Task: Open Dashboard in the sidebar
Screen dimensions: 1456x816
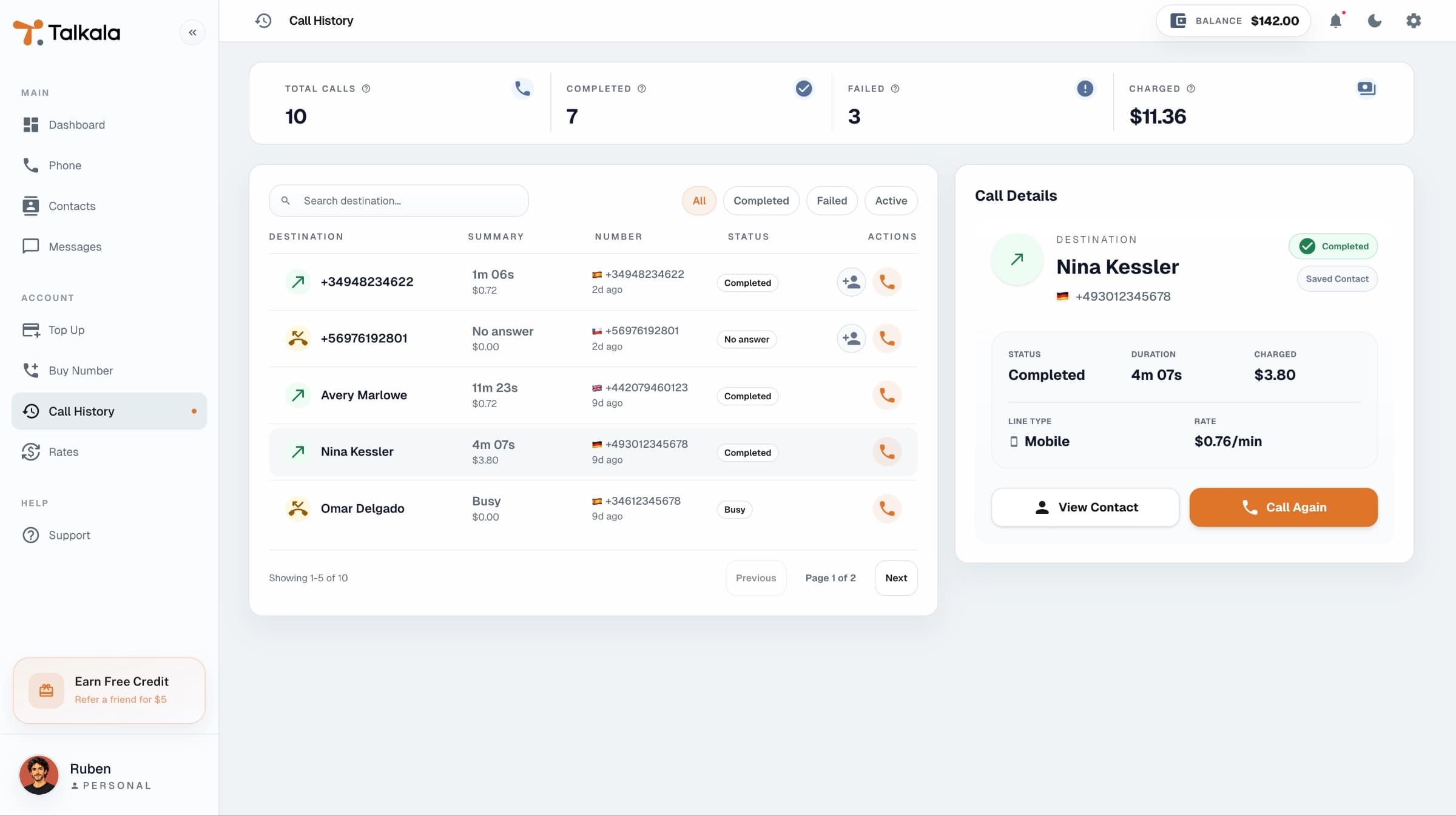Action: tap(109, 124)
